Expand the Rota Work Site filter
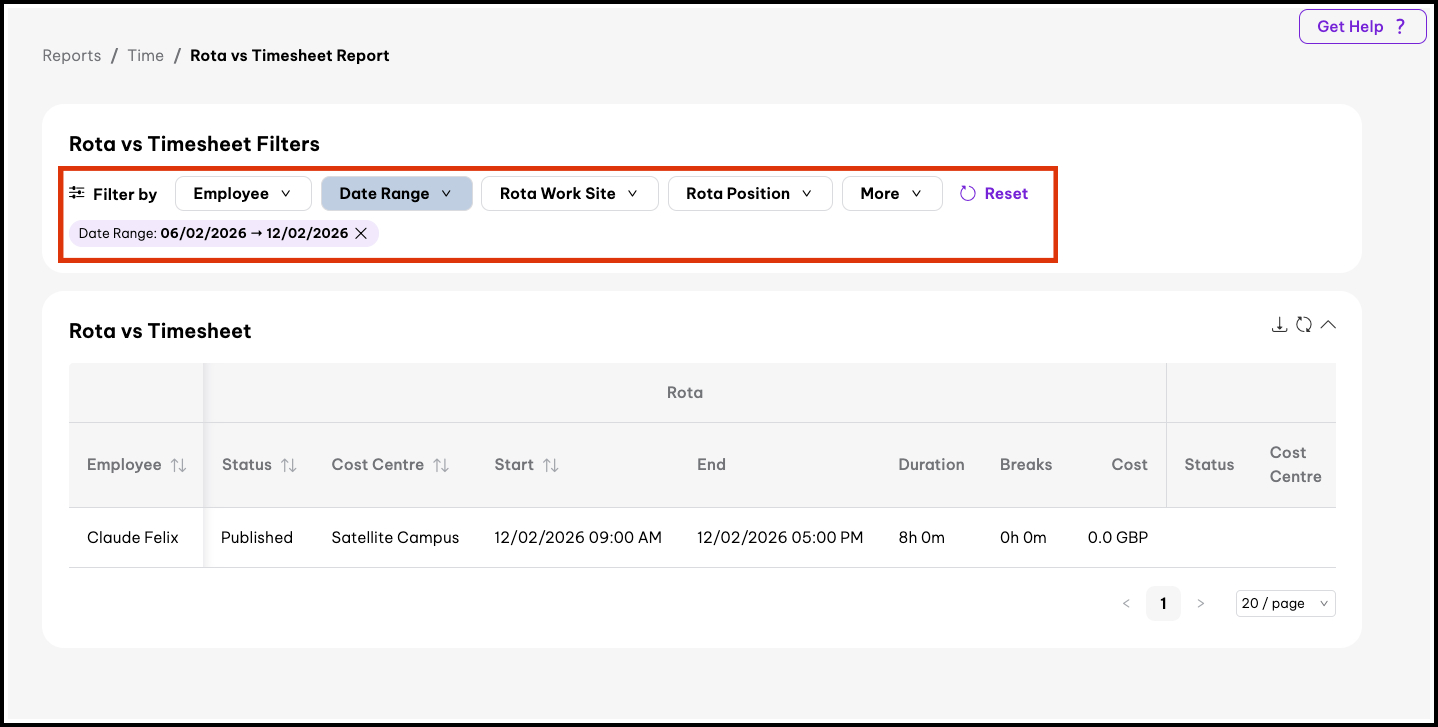 click(x=569, y=194)
